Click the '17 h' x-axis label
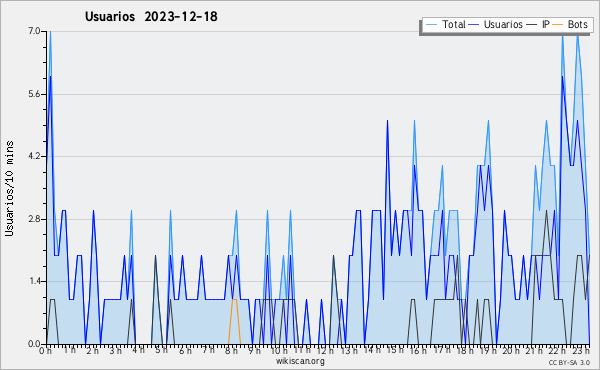 point(442,350)
